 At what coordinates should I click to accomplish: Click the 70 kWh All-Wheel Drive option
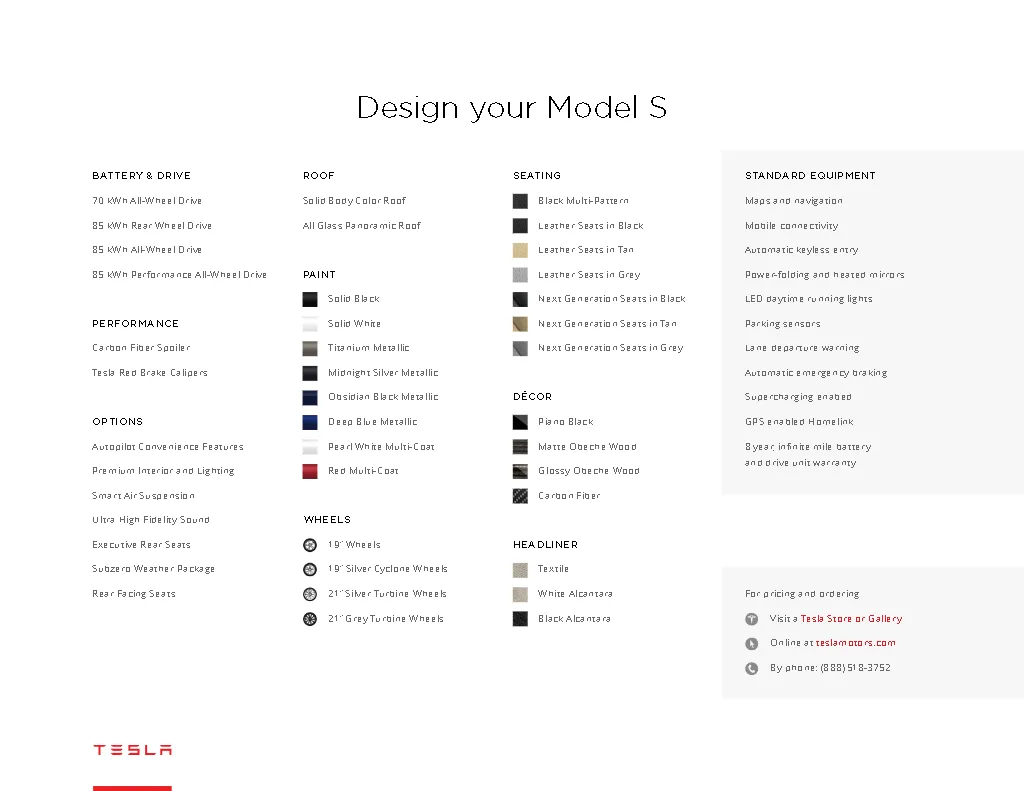147,201
